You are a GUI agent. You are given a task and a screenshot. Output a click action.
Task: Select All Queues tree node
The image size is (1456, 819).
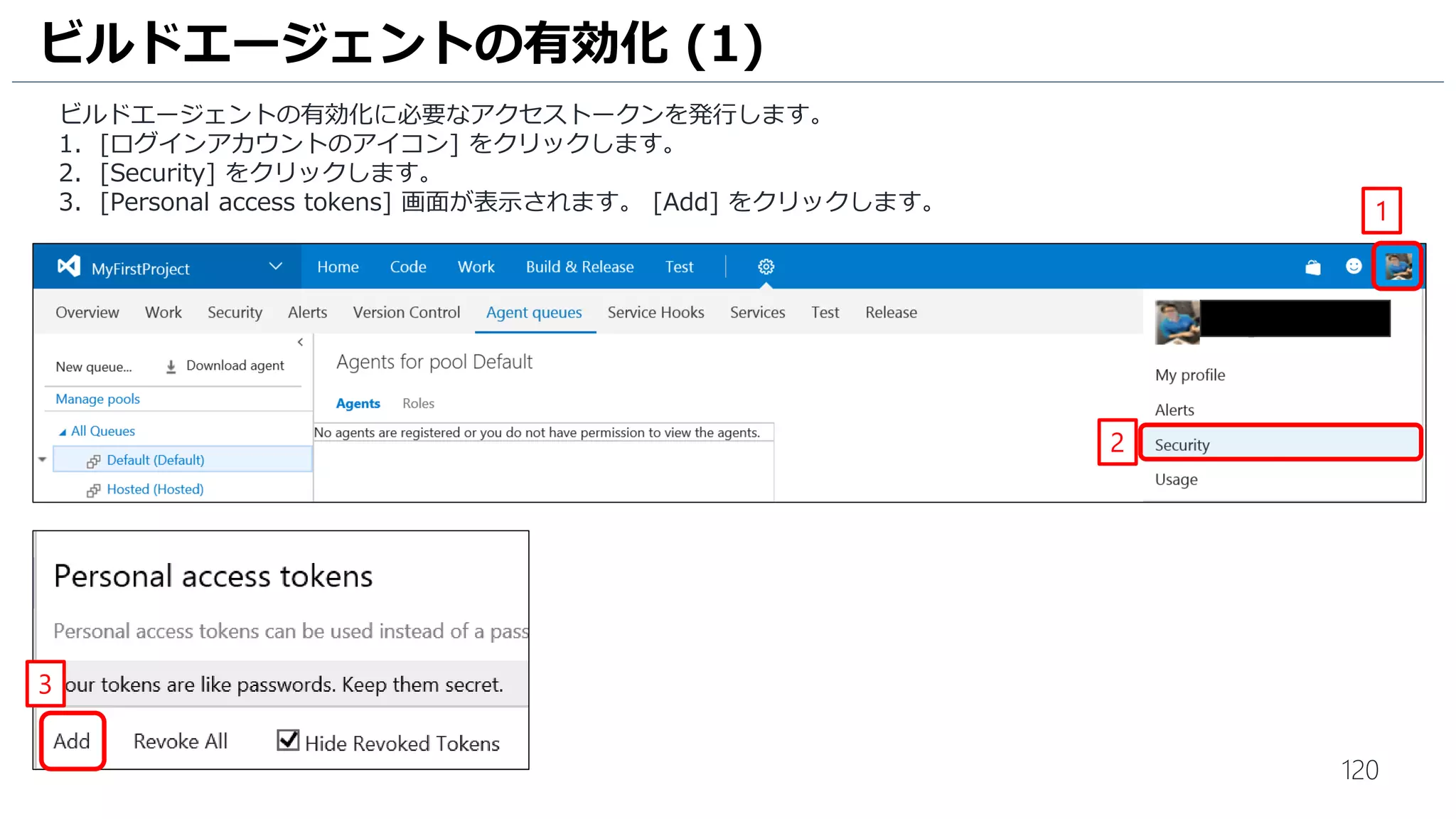click(x=102, y=432)
